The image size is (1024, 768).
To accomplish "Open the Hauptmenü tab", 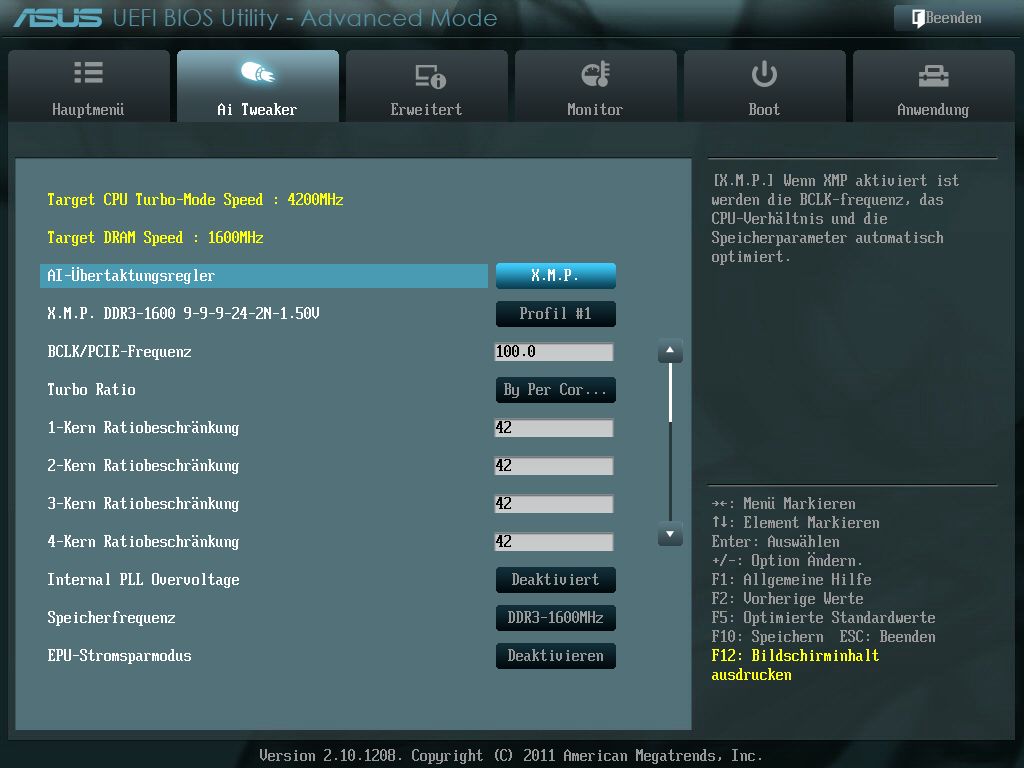I will (89, 86).
